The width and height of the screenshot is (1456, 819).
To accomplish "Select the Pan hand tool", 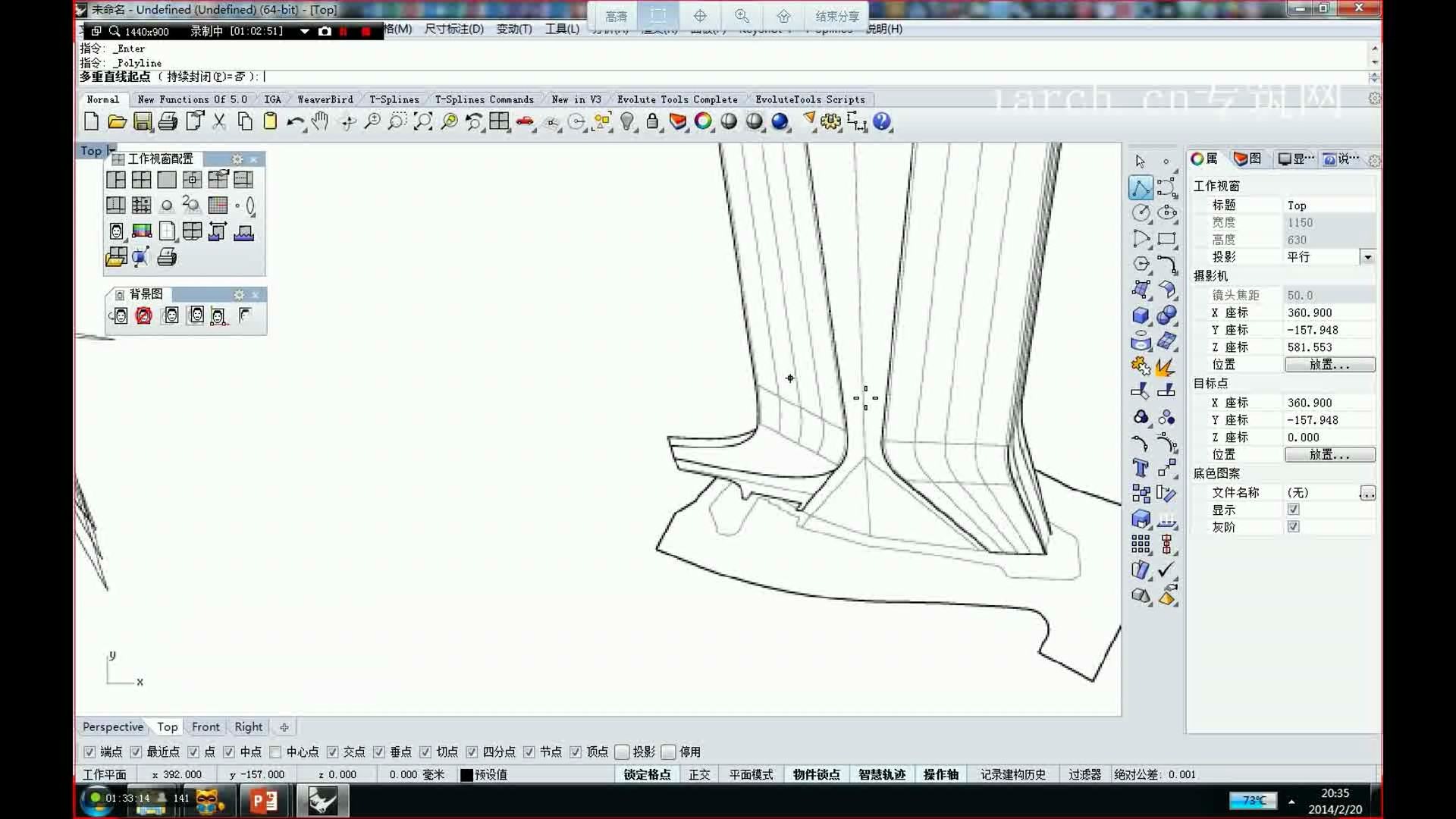I will coord(320,121).
